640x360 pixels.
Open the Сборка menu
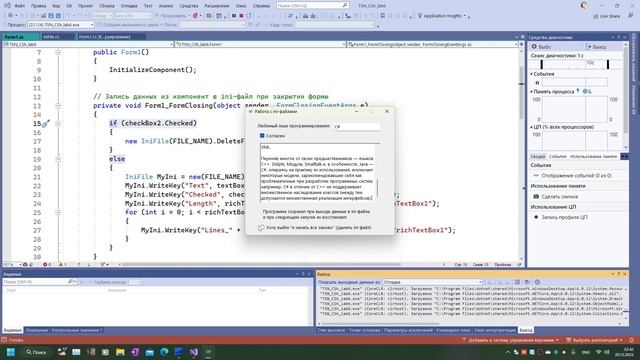point(107,6)
